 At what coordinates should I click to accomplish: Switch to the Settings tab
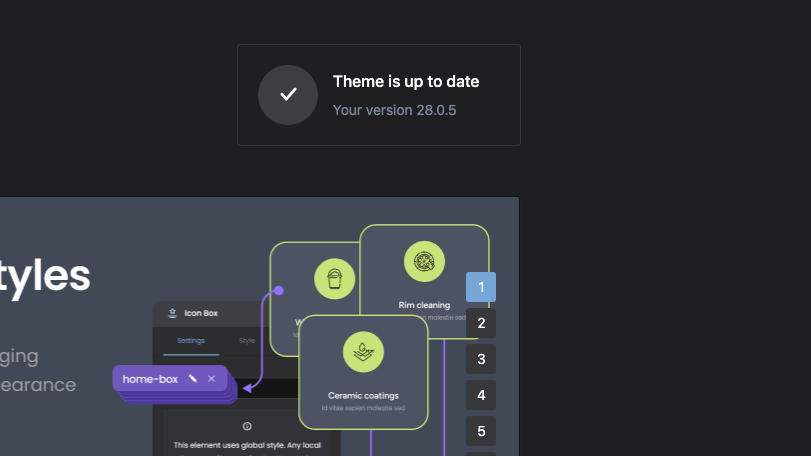point(191,341)
